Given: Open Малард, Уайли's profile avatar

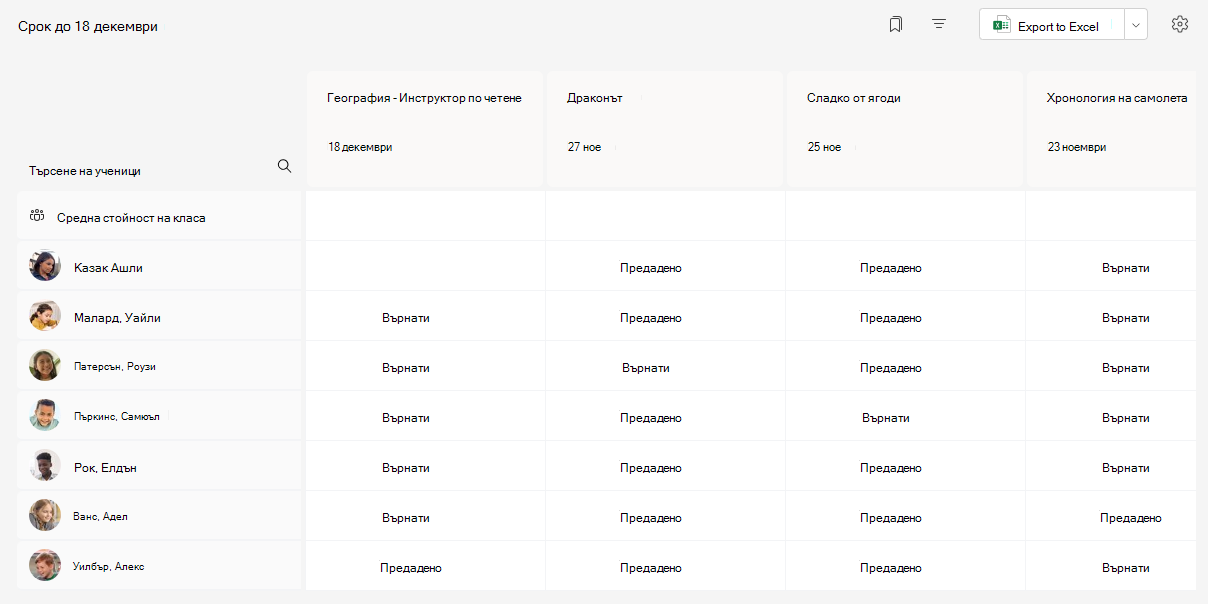Looking at the screenshot, I should point(45,316).
